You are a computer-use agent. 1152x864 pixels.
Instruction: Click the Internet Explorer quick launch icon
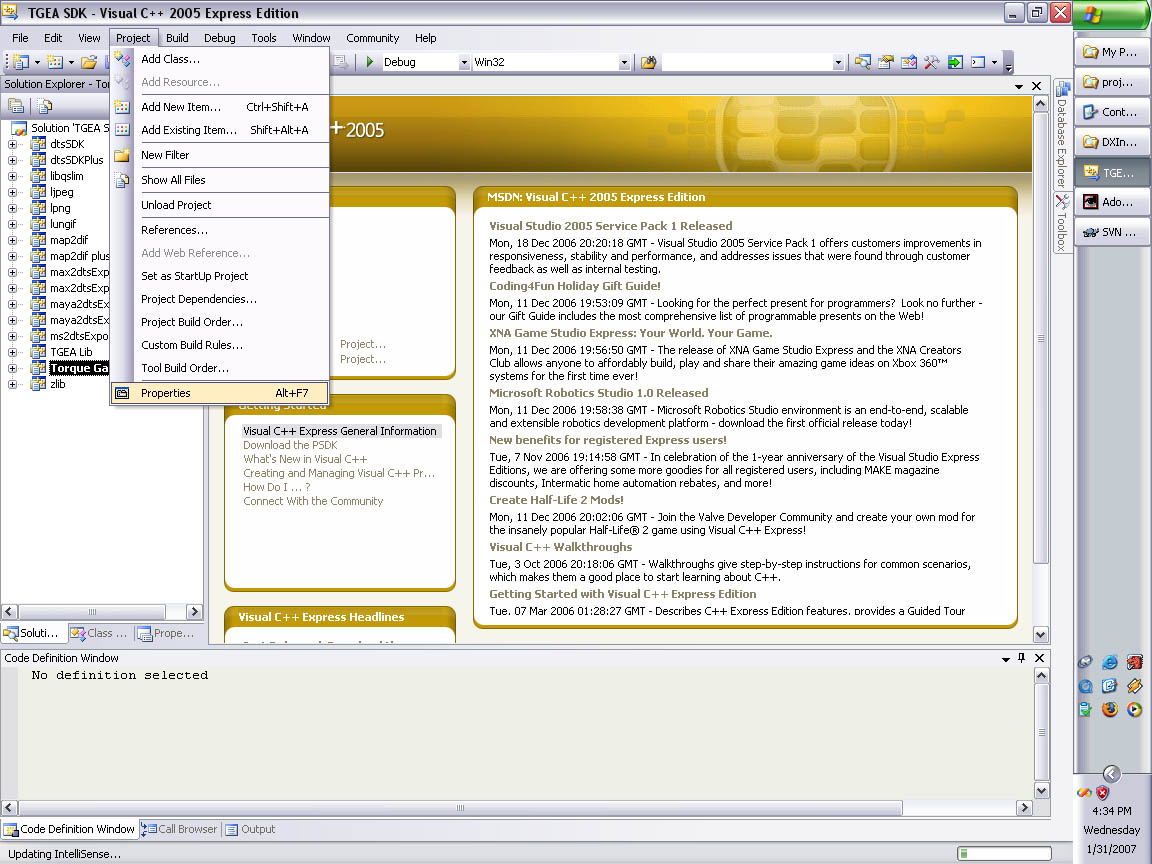coord(1110,663)
